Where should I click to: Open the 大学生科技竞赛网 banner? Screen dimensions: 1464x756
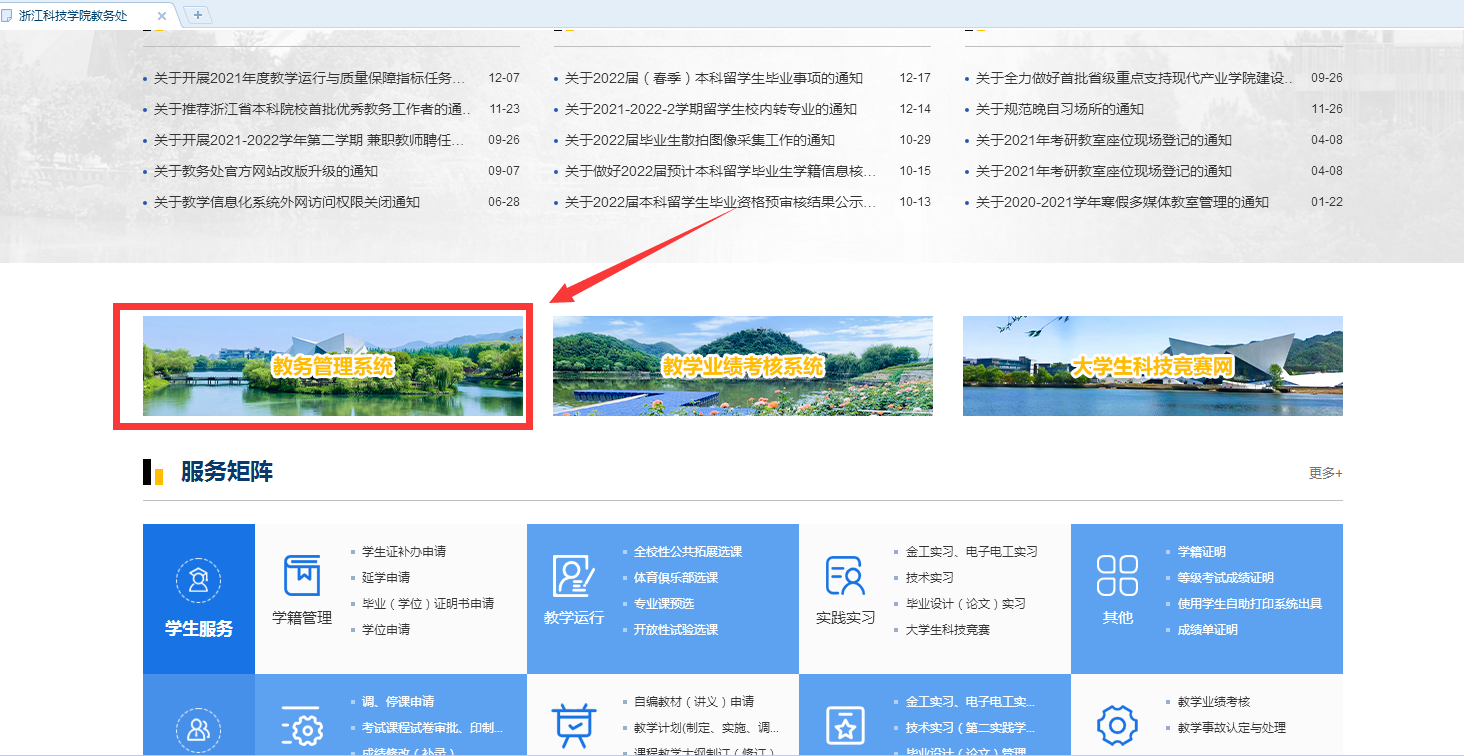(x=1152, y=366)
